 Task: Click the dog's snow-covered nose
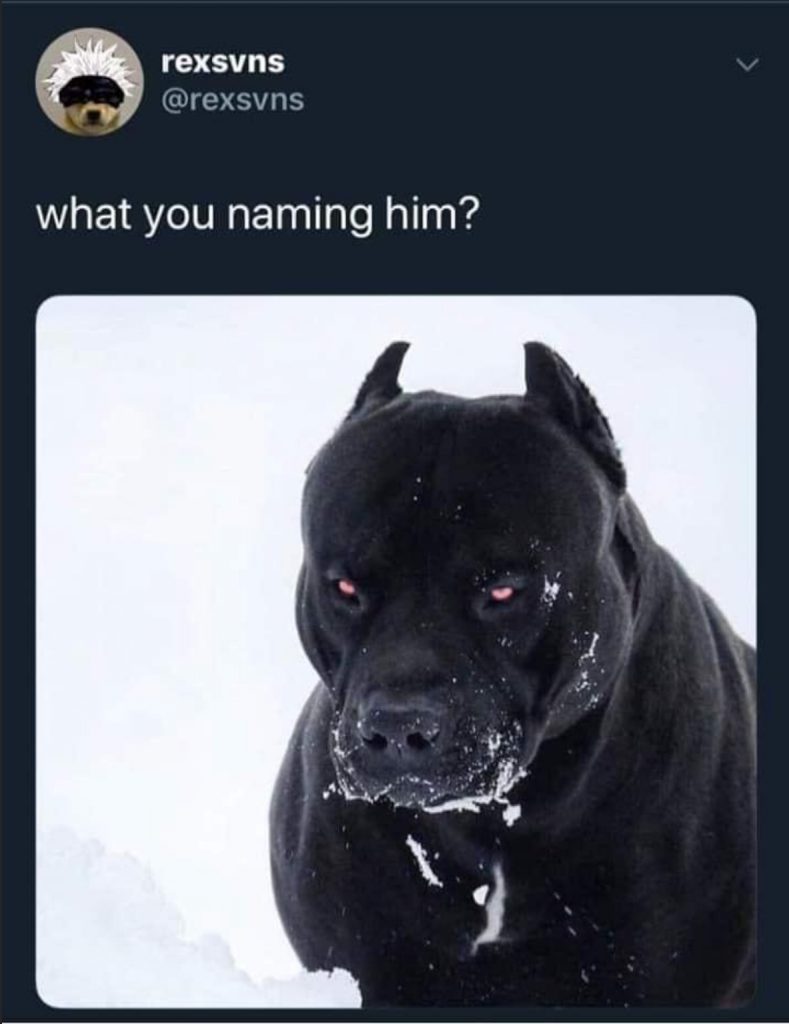(400, 727)
